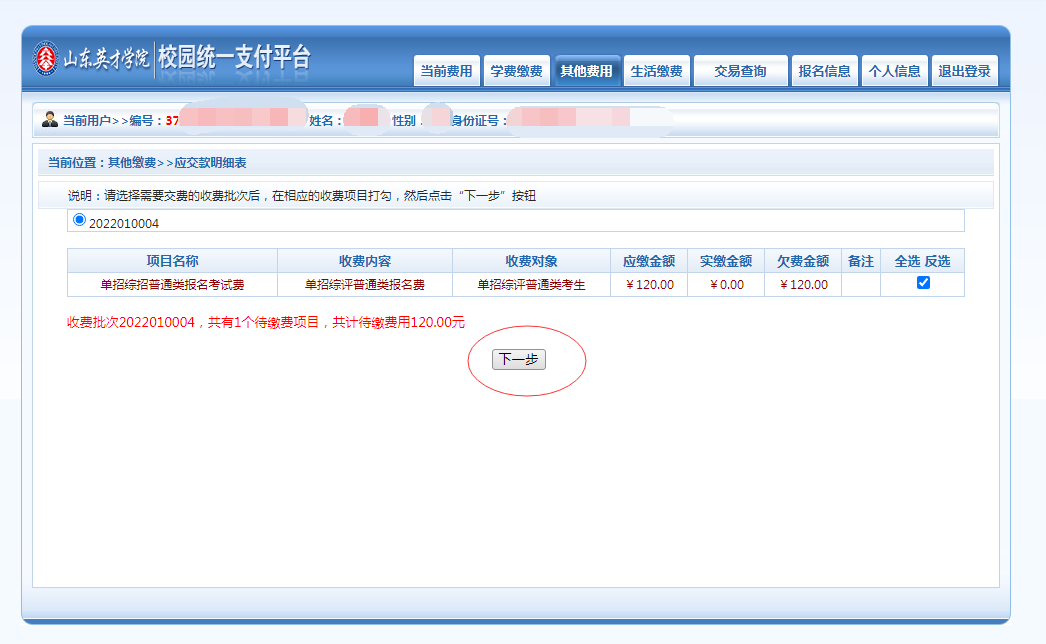1046x644 pixels.
Task: Click the red pending fee summary text
Action: point(266,323)
